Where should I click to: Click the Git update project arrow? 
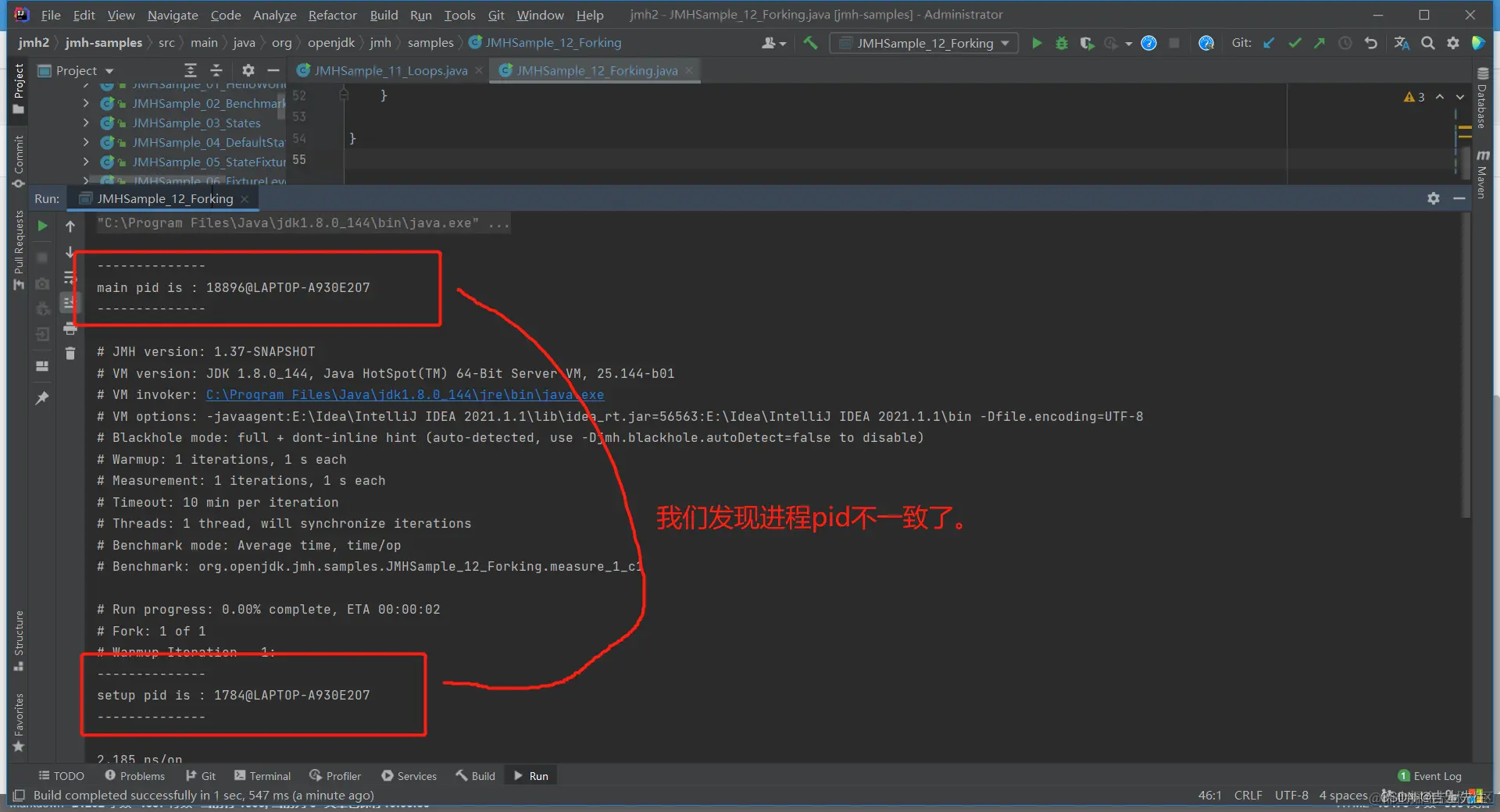click(1270, 43)
